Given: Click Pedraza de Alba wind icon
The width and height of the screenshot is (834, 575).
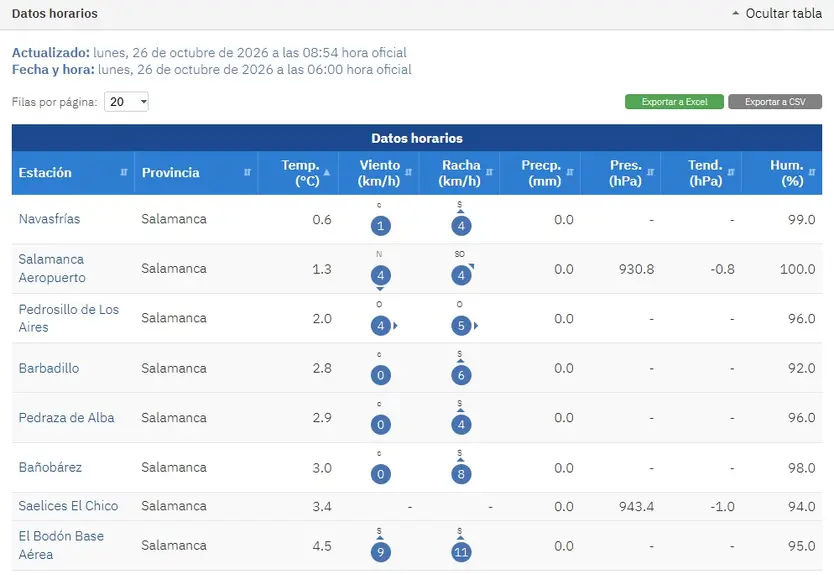Looking at the screenshot, I should [x=380, y=424].
